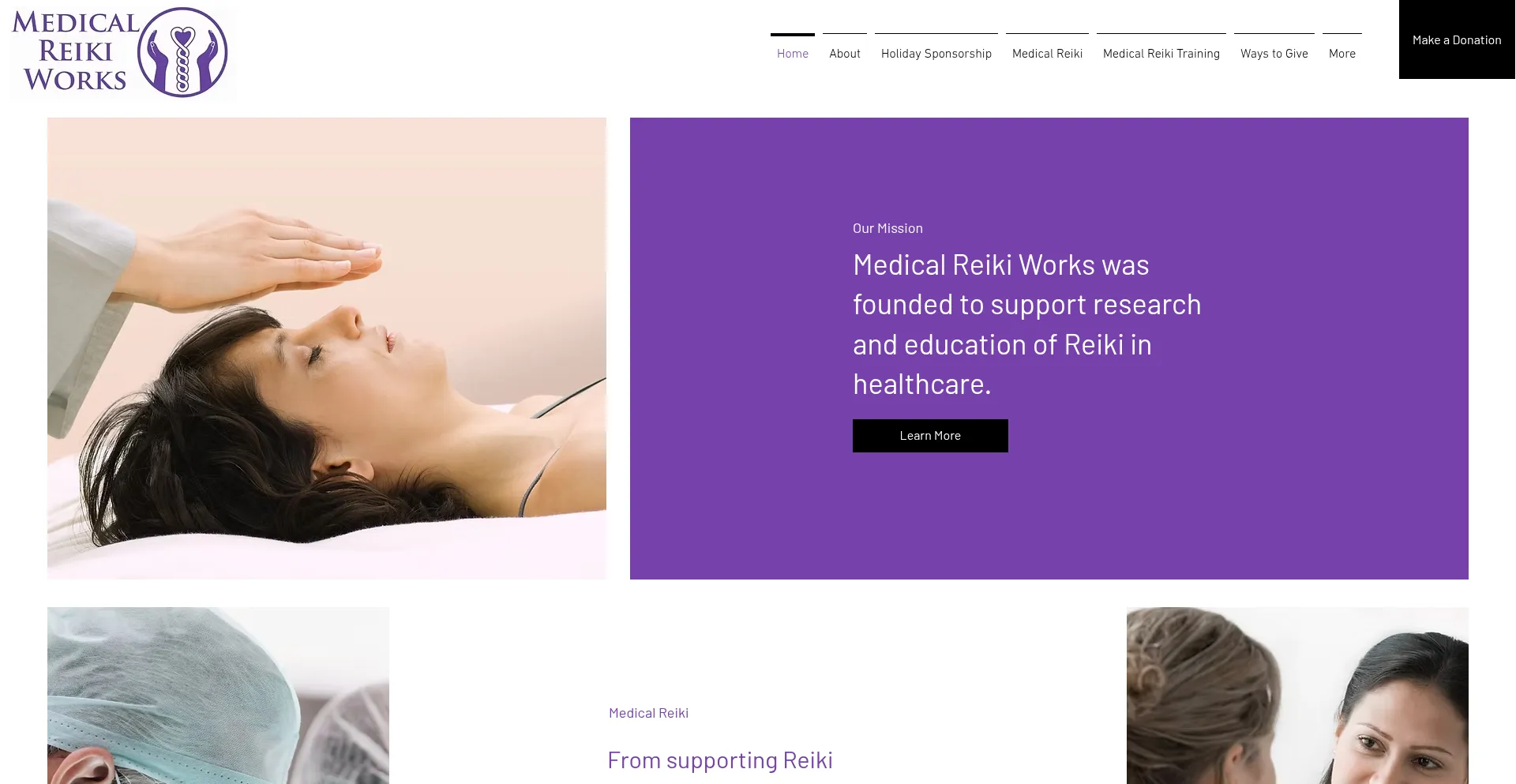Navigate to Ways to Give
The image size is (1516, 784).
pos(1274,53)
